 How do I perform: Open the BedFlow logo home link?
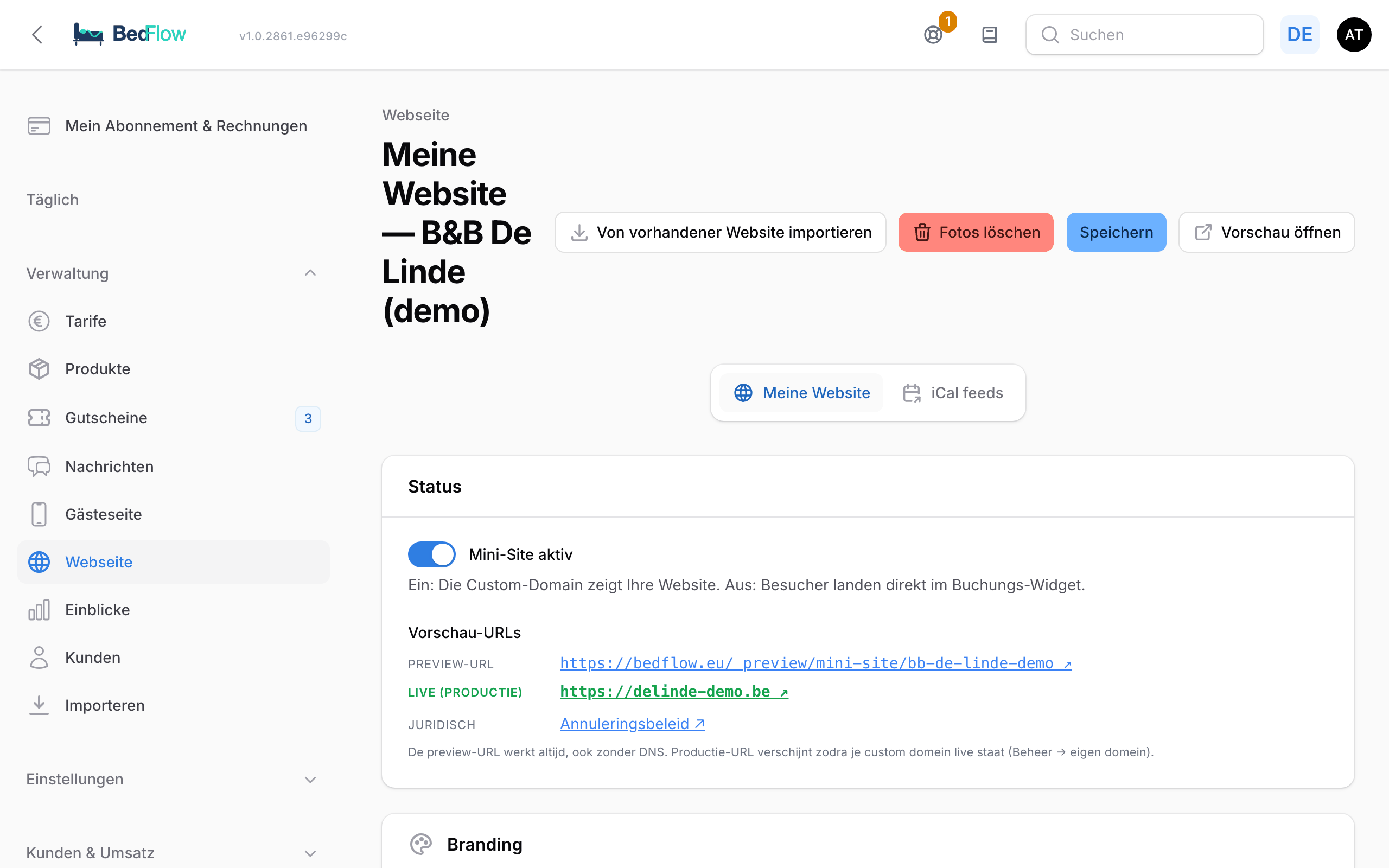pos(130,34)
